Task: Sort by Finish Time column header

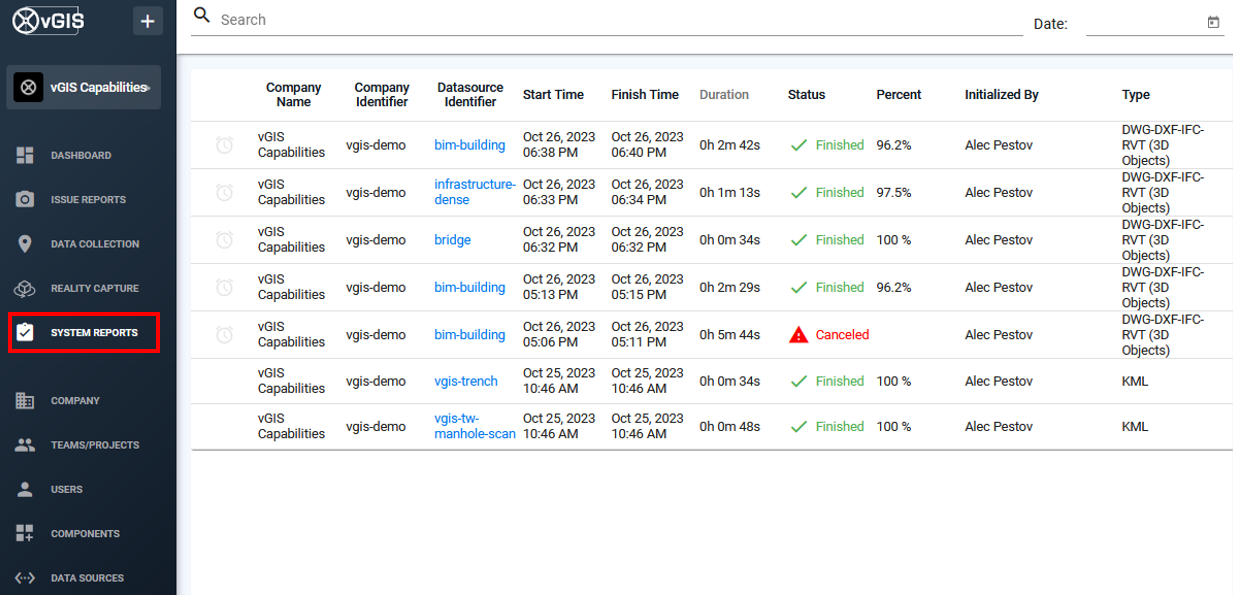Action: (645, 95)
